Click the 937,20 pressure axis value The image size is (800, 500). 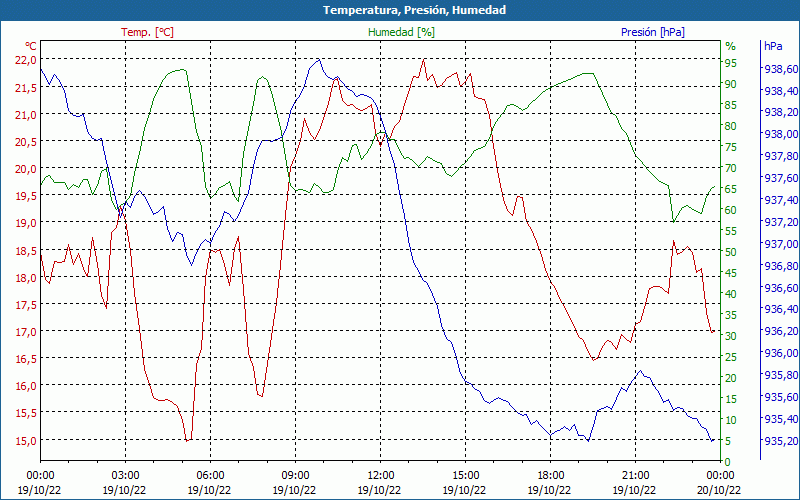(x=781, y=222)
